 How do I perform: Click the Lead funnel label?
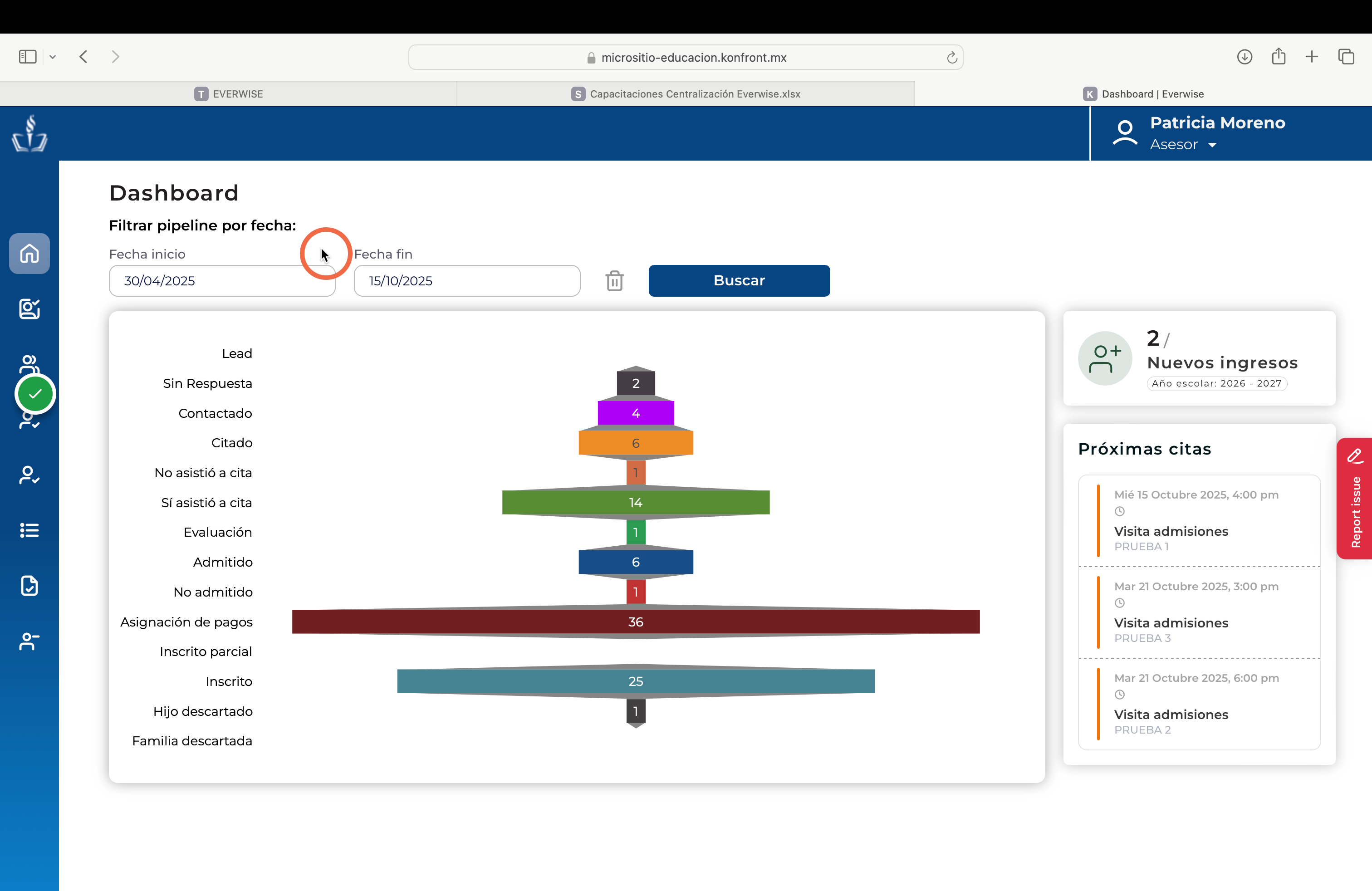click(x=237, y=353)
